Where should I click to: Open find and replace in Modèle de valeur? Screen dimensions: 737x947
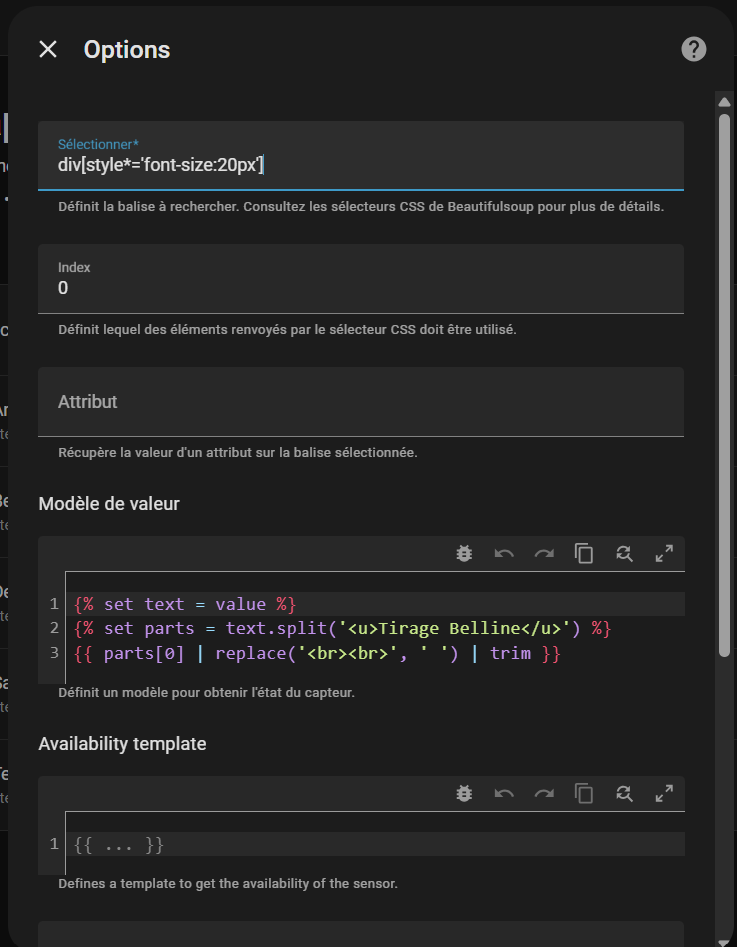(x=624, y=553)
